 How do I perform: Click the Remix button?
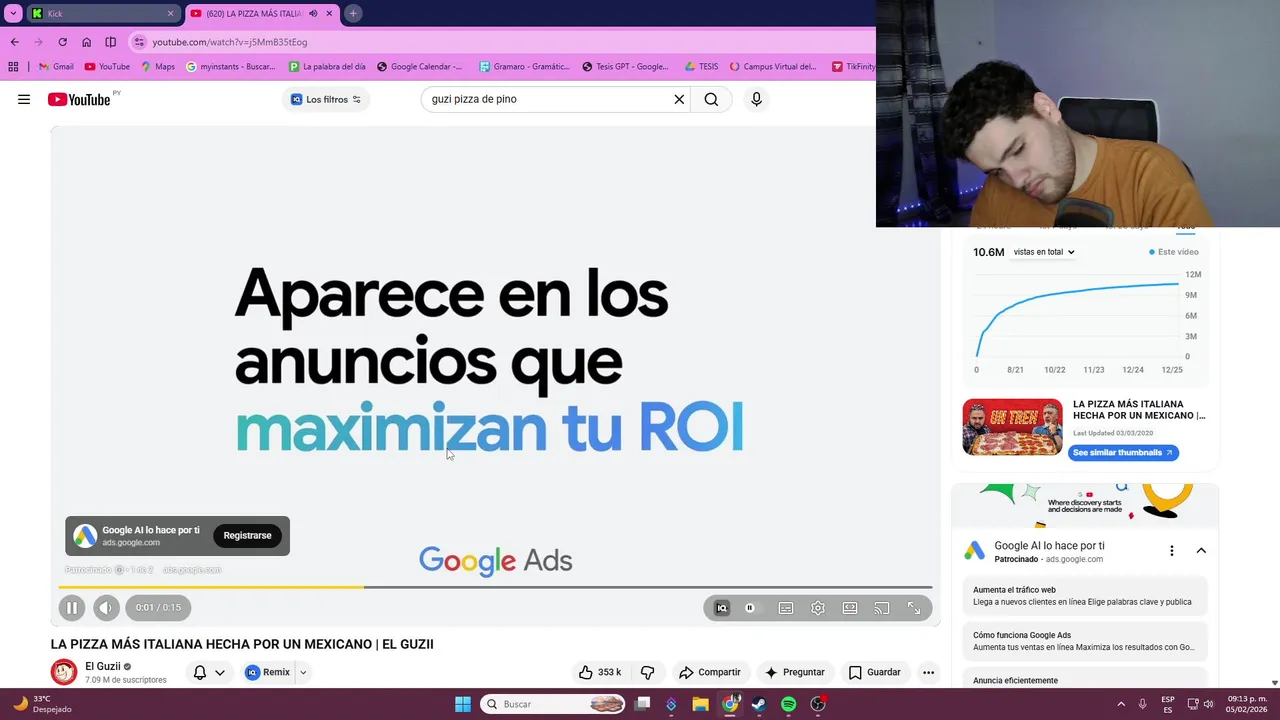coord(268,672)
